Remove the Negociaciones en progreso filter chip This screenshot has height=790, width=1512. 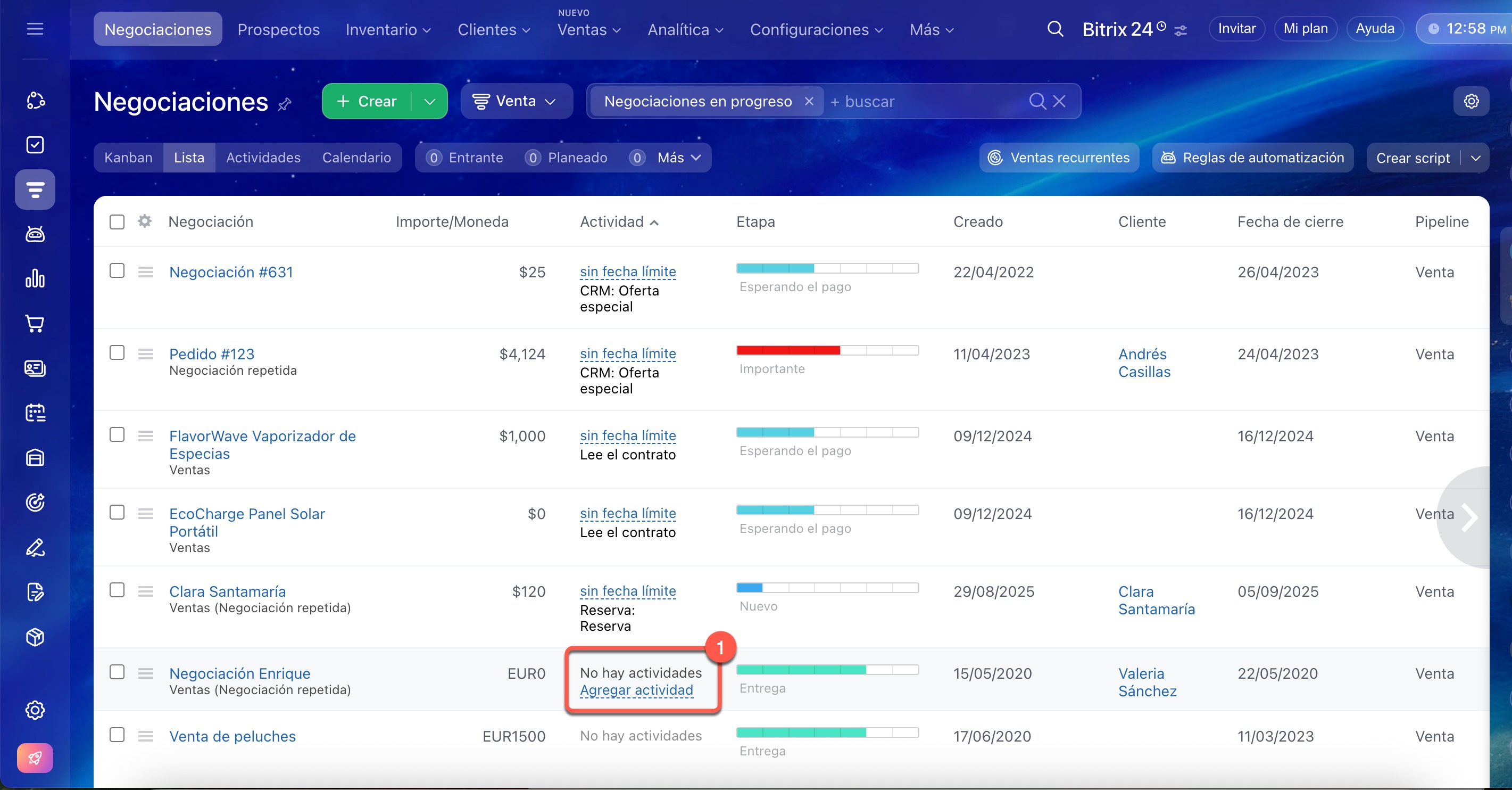tap(809, 101)
